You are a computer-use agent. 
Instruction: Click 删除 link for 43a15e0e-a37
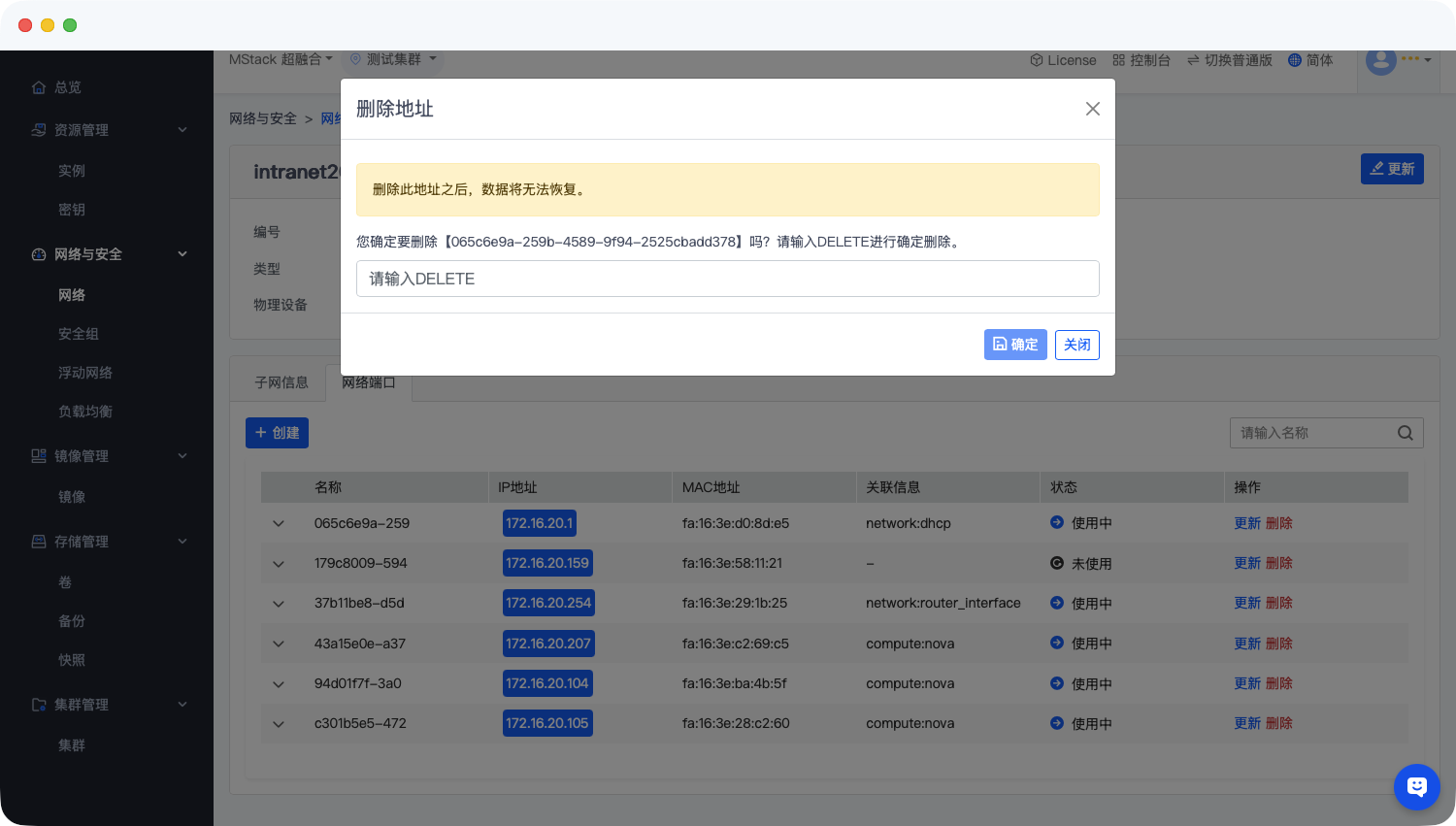click(1278, 644)
